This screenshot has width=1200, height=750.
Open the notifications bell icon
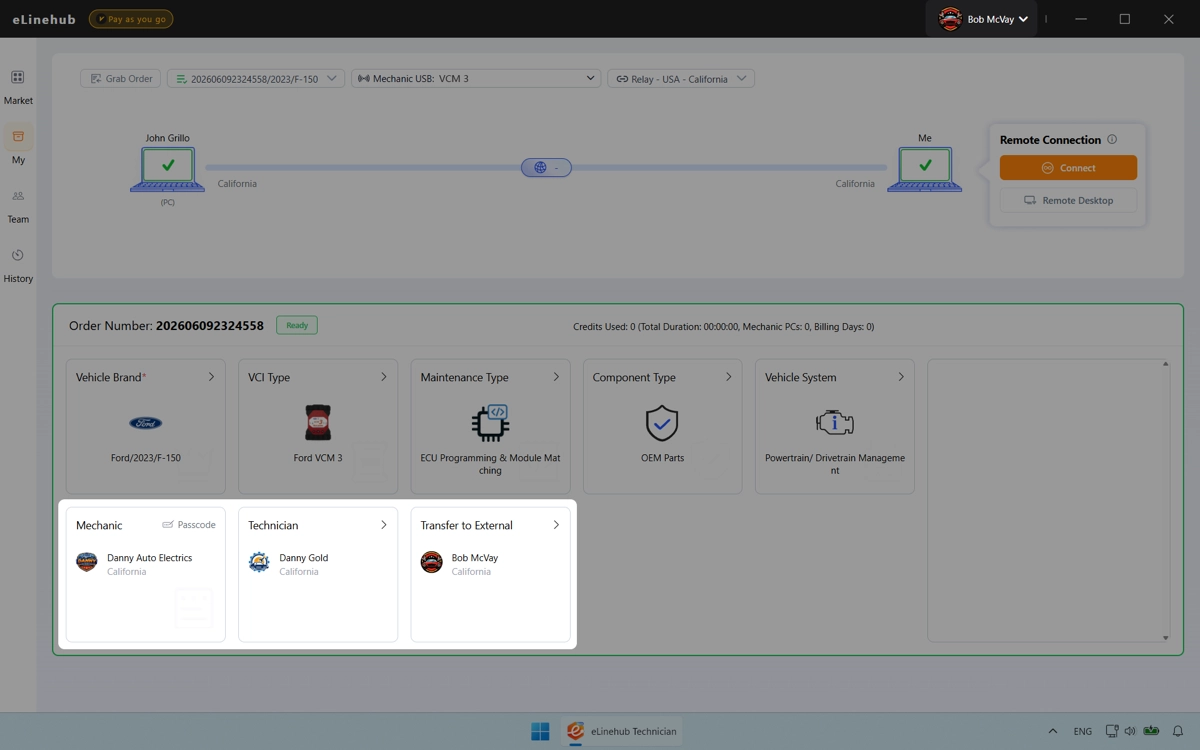pos(1178,731)
